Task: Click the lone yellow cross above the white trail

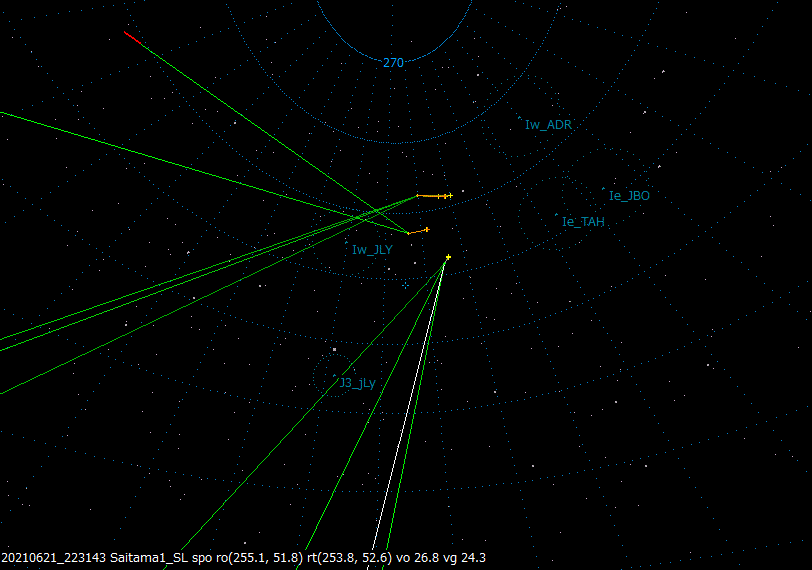Action: pyautogui.click(x=448, y=257)
